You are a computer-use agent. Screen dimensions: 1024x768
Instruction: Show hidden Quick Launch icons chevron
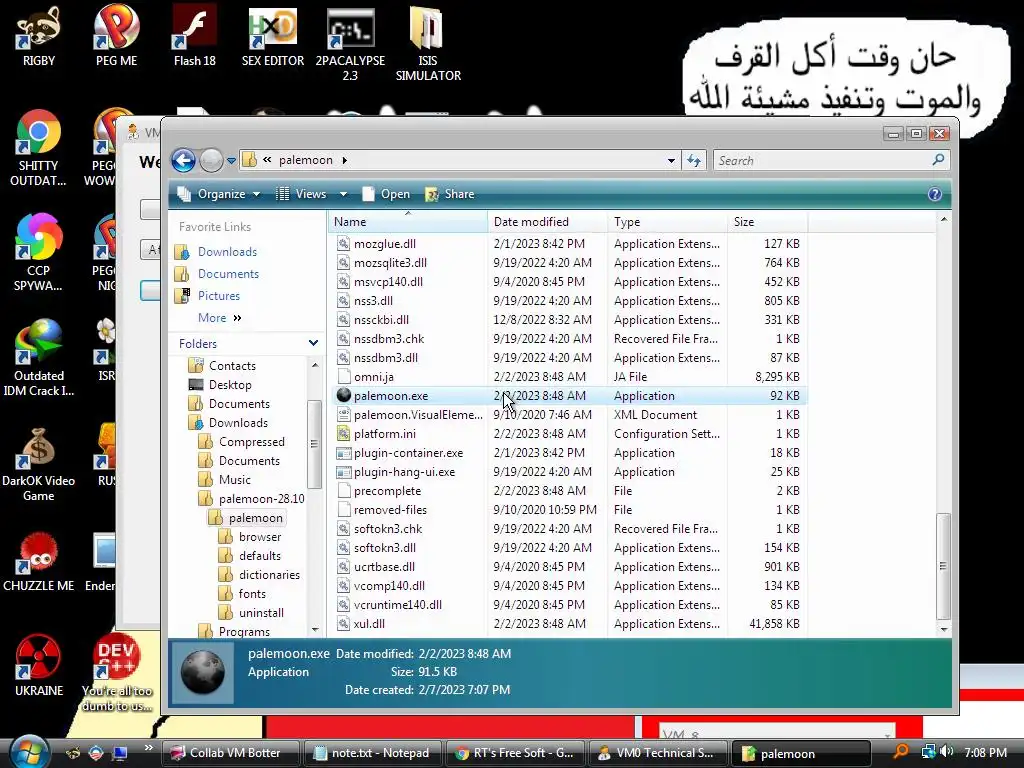click(x=148, y=748)
